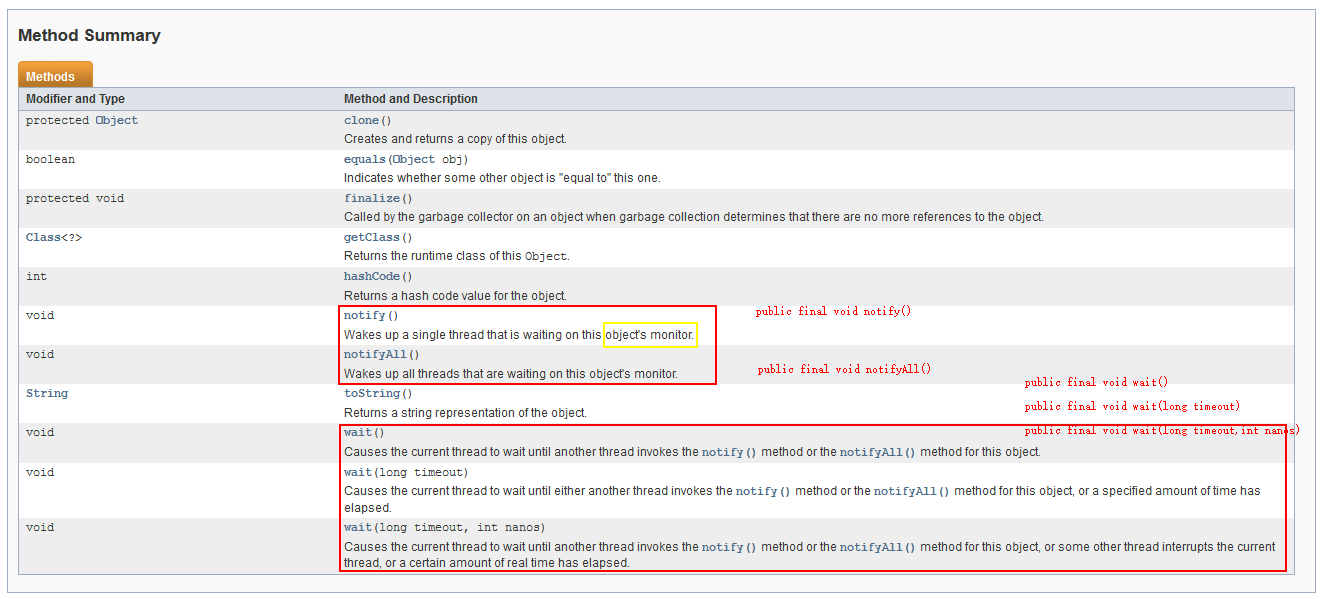The width and height of the screenshot is (1325, 599).
Task: Click notify() code in wait() description
Action: [729, 452]
